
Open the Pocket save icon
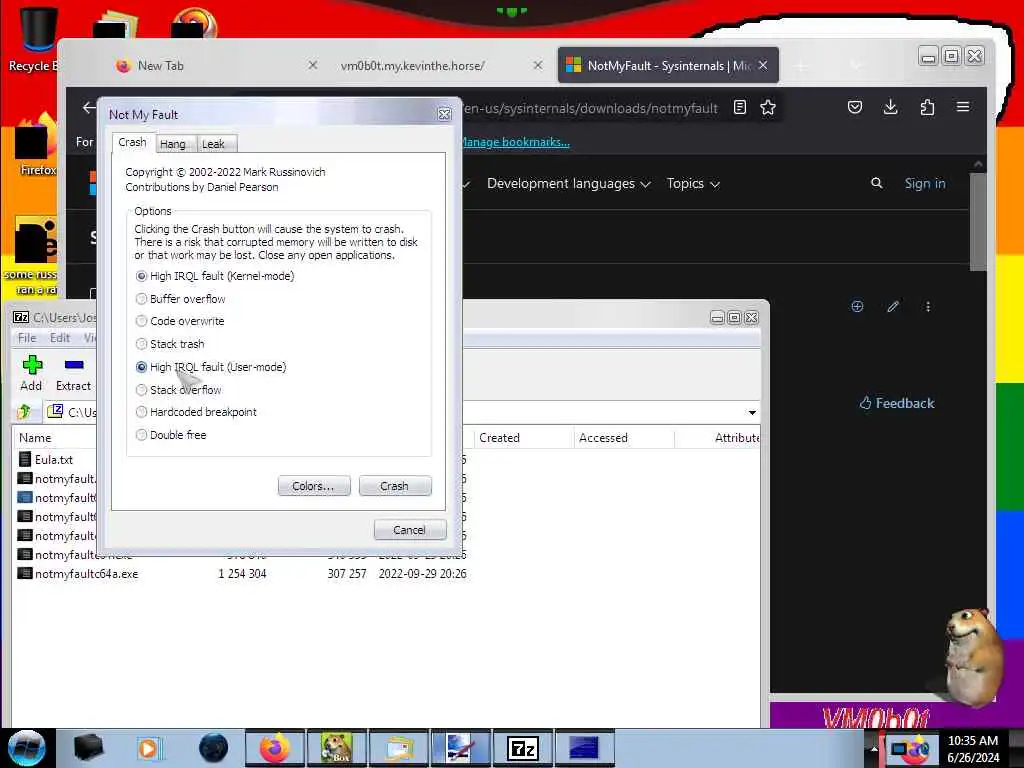tap(855, 107)
